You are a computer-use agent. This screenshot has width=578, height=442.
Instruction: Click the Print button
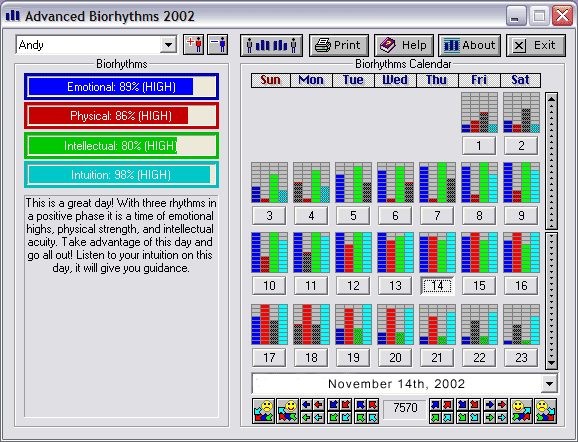point(339,45)
